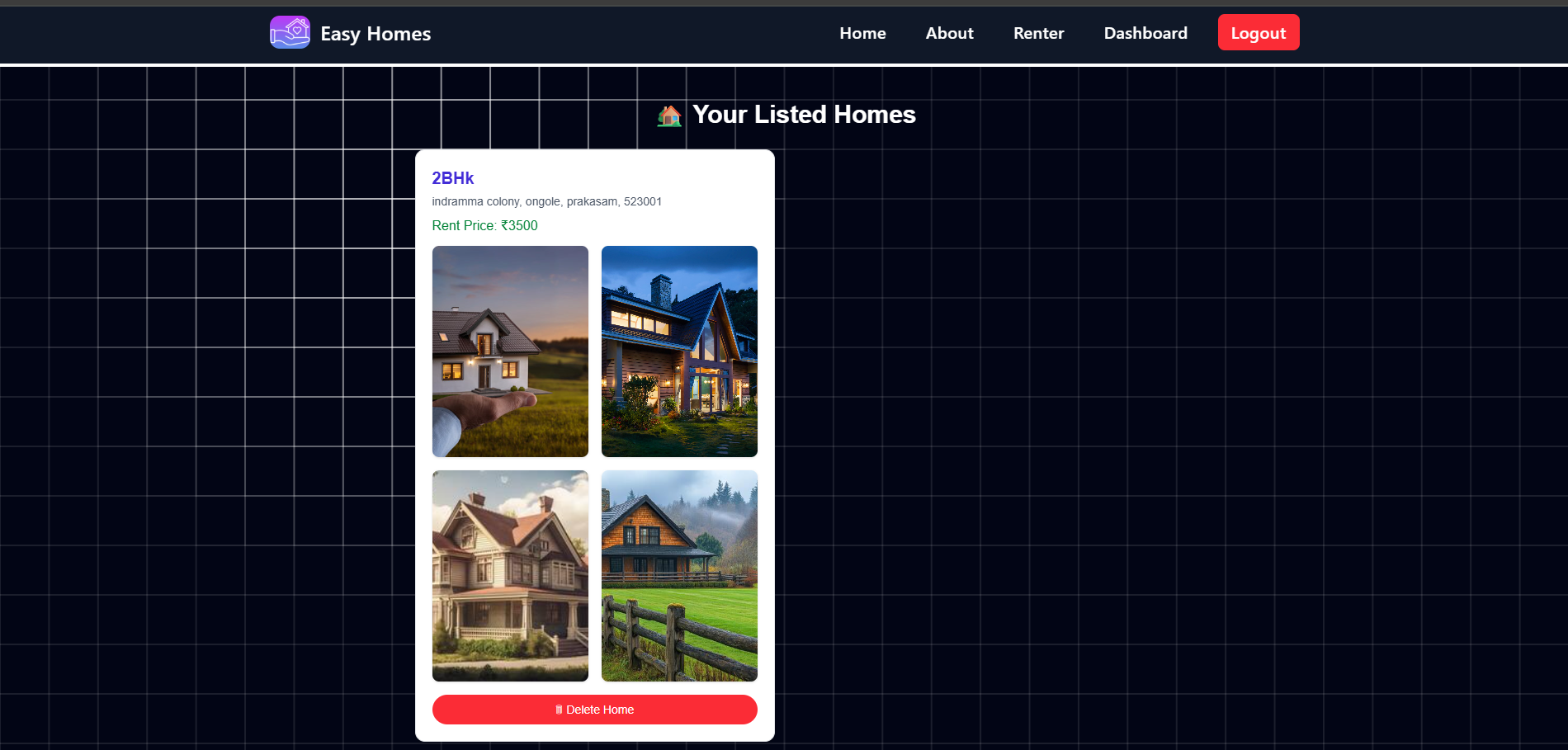Click the Easy Homes logo icon

coord(290,33)
